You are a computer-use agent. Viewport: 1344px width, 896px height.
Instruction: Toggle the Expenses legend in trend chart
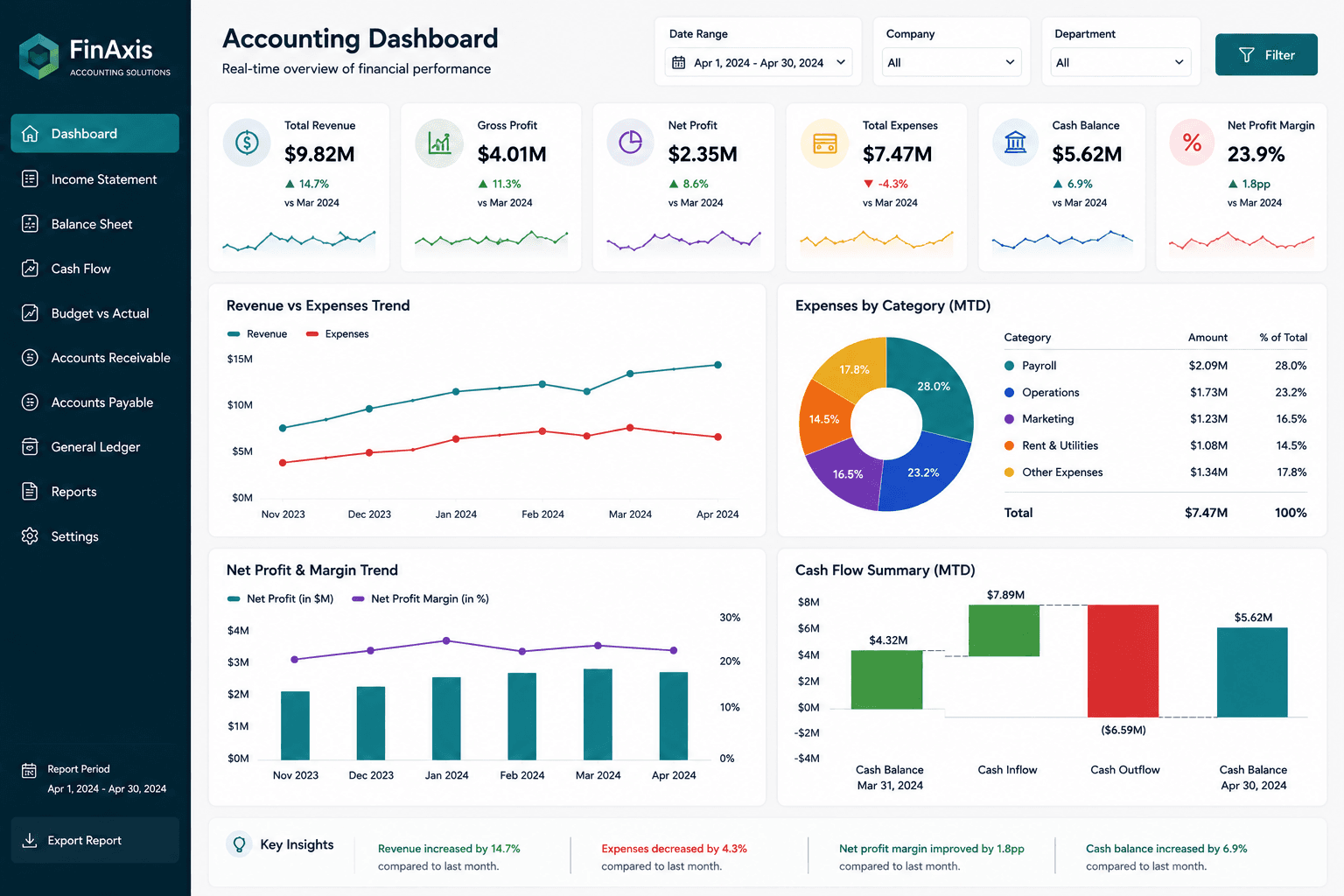coord(337,334)
